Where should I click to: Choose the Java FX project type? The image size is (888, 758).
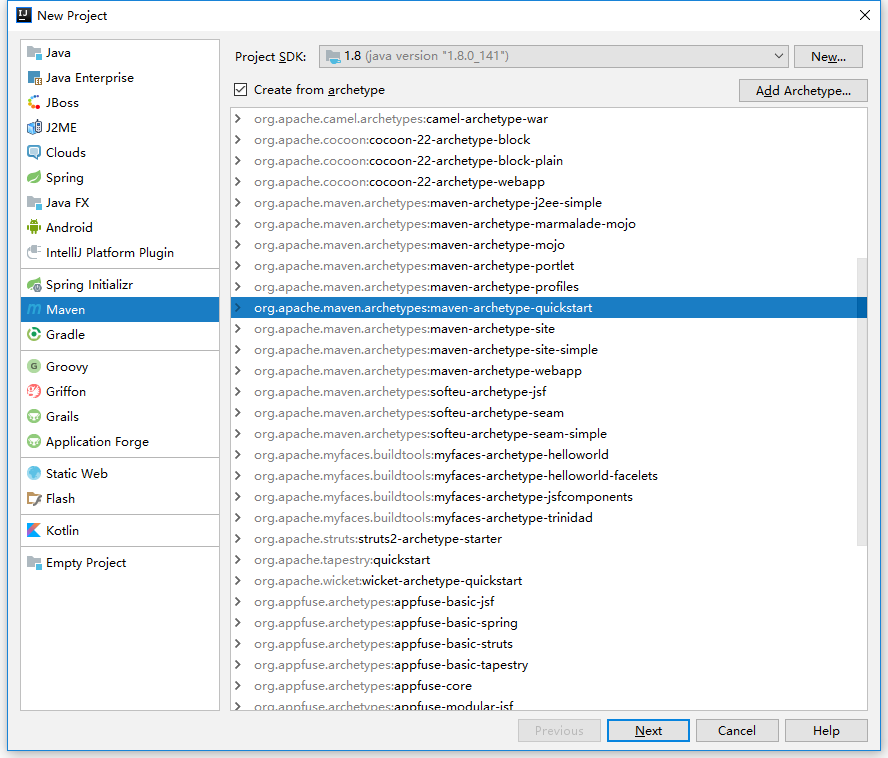click(x=62, y=202)
